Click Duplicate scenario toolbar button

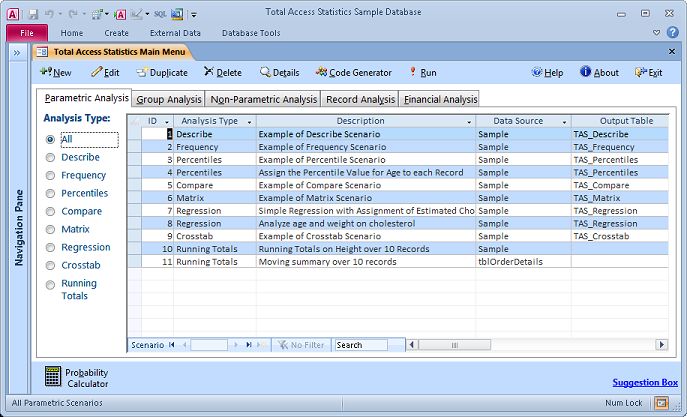(x=162, y=73)
